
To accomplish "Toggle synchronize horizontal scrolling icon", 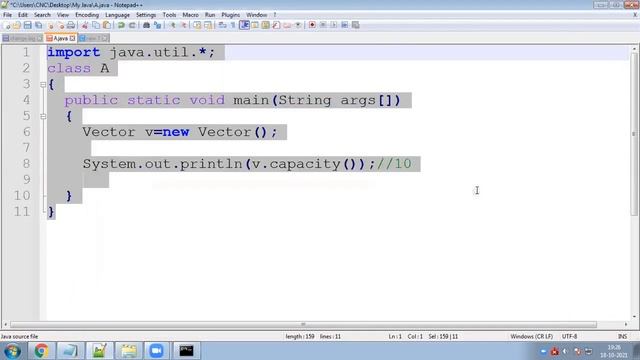I will 208,25.
